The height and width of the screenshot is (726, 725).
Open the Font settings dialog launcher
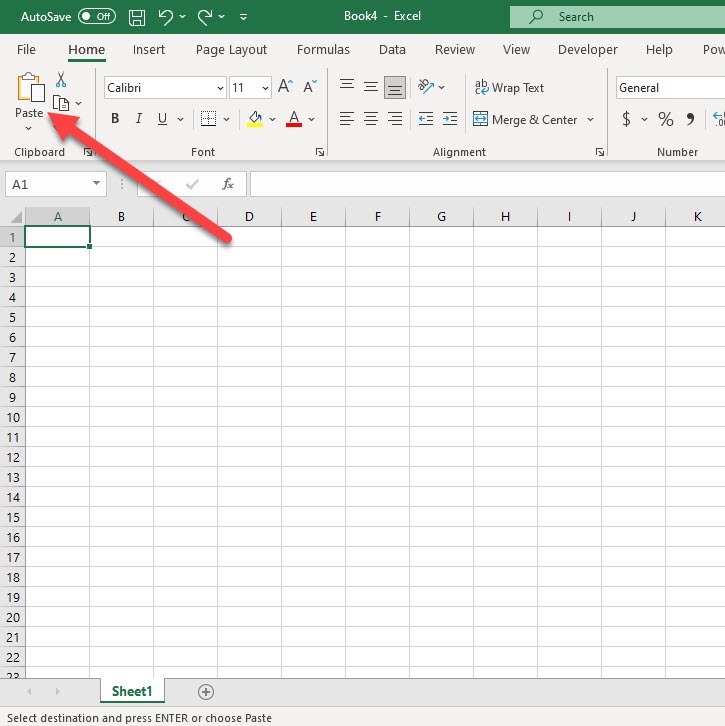320,152
